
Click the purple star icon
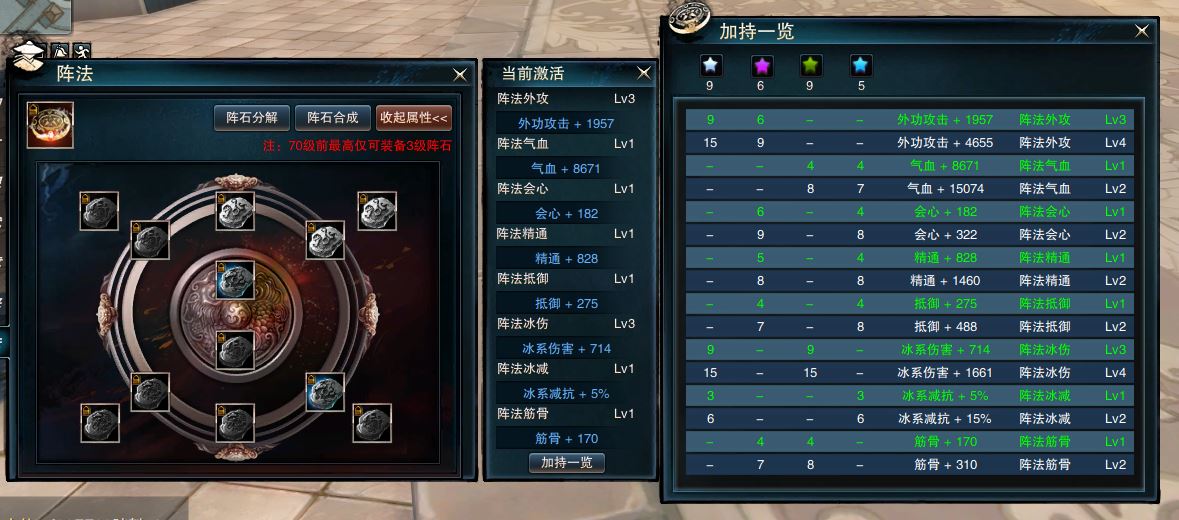(x=762, y=65)
